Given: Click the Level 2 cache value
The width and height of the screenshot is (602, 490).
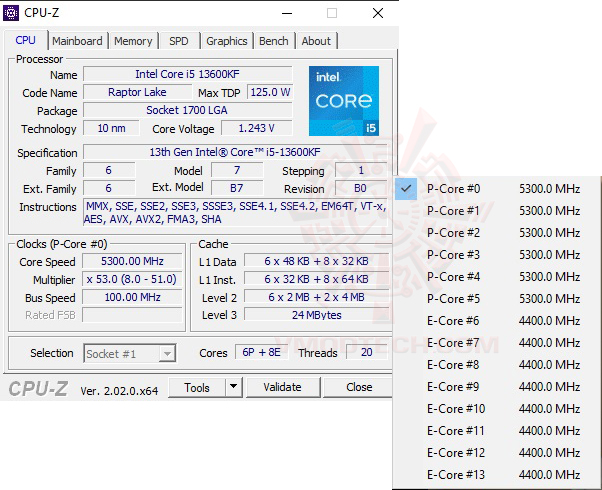Looking at the screenshot, I should (316, 297).
